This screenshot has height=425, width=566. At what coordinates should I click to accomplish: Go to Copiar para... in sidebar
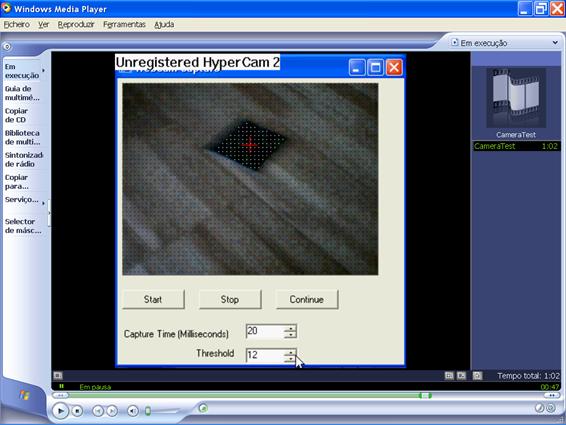tap(17, 182)
